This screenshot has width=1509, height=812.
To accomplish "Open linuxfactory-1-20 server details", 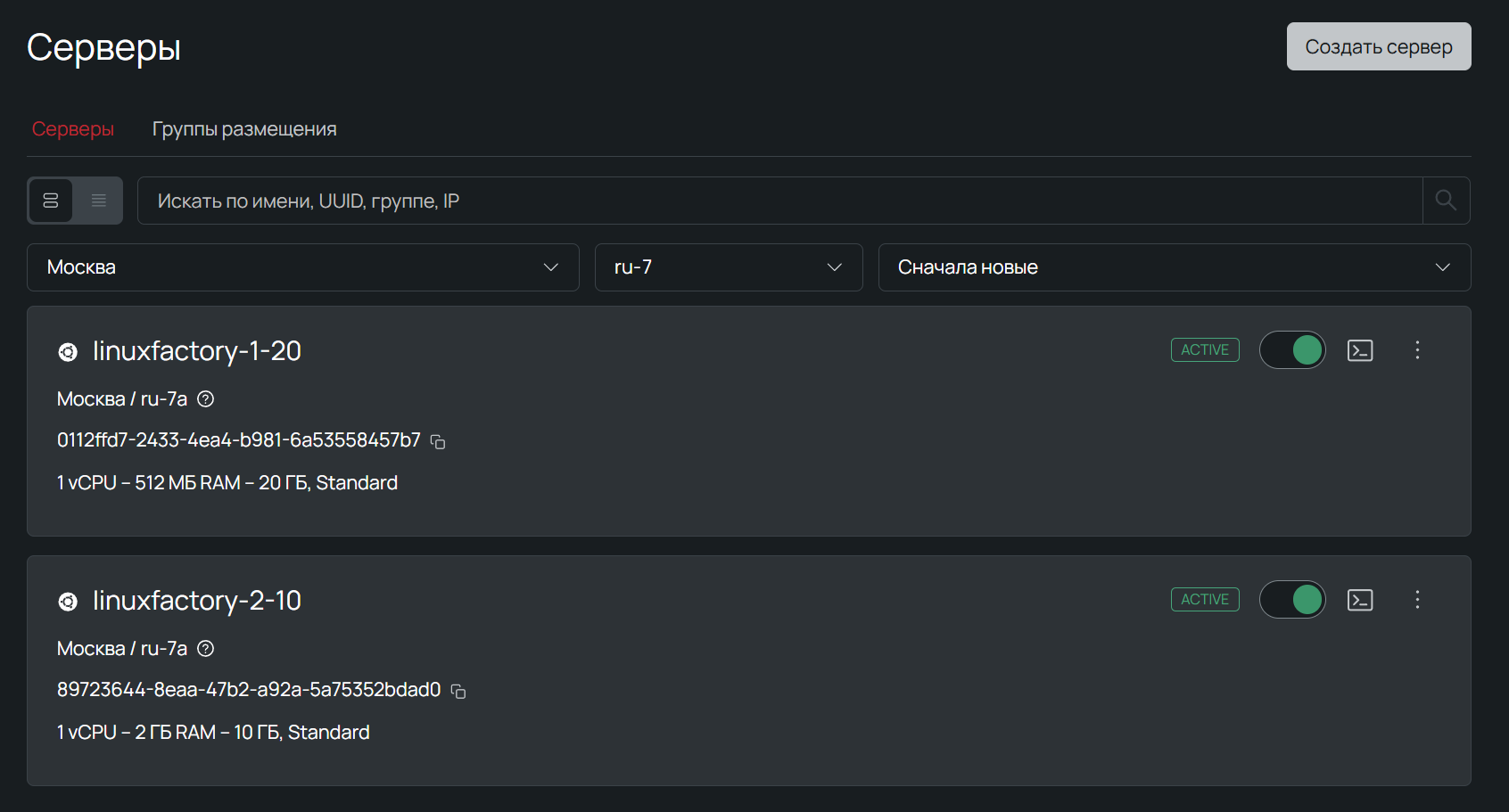I will click(x=196, y=351).
